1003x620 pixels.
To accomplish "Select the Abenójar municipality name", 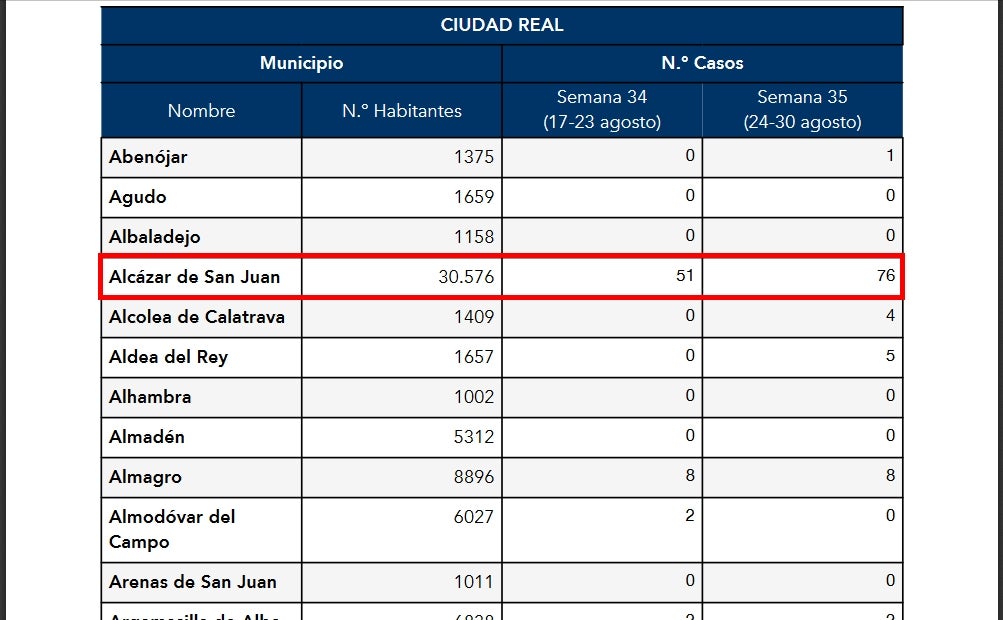I will pyautogui.click(x=148, y=157).
